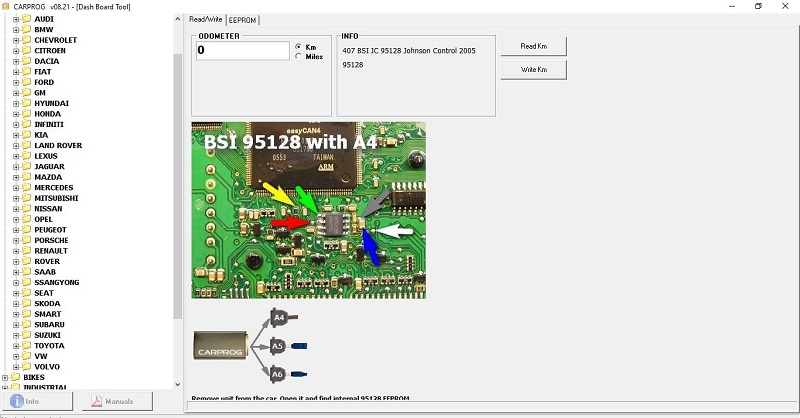The height and width of the screenshot is (418, 800).
Task: Switch to the EEPROM tab
Action: [242, 20]
